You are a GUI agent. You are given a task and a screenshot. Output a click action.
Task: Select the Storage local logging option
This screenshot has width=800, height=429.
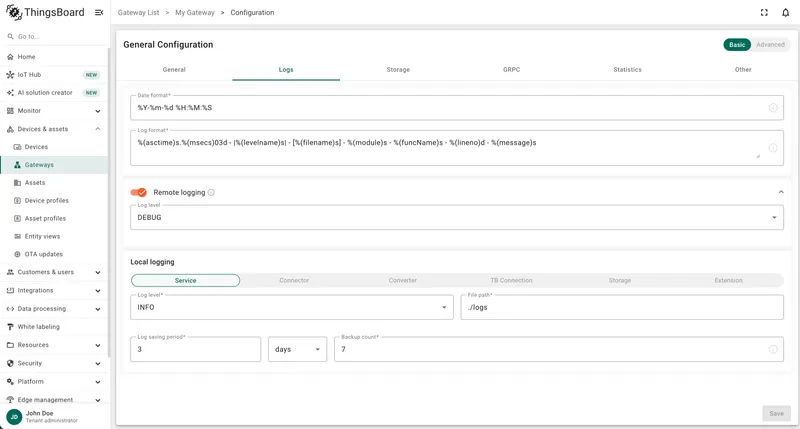coord(620,281)
